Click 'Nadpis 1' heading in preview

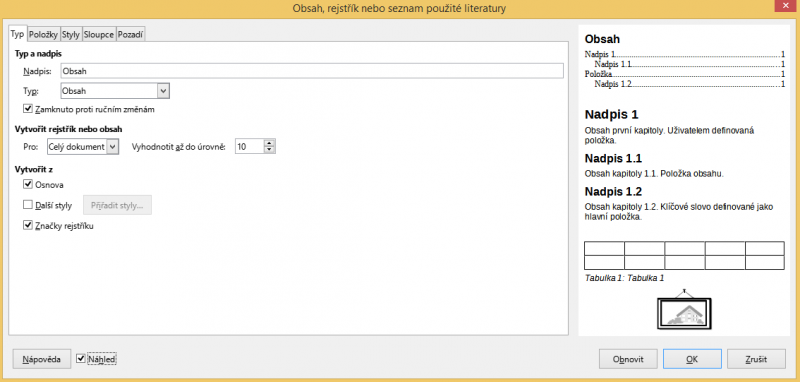[611, 114]
